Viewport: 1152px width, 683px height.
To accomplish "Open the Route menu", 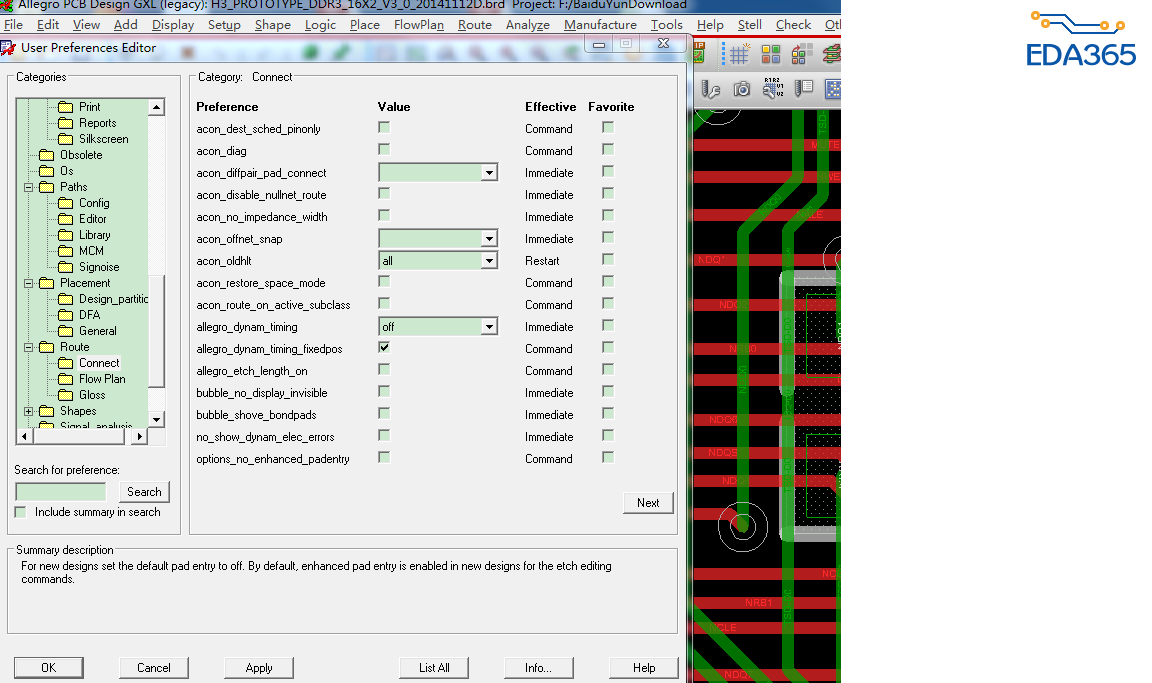I will tap(474, 25).
